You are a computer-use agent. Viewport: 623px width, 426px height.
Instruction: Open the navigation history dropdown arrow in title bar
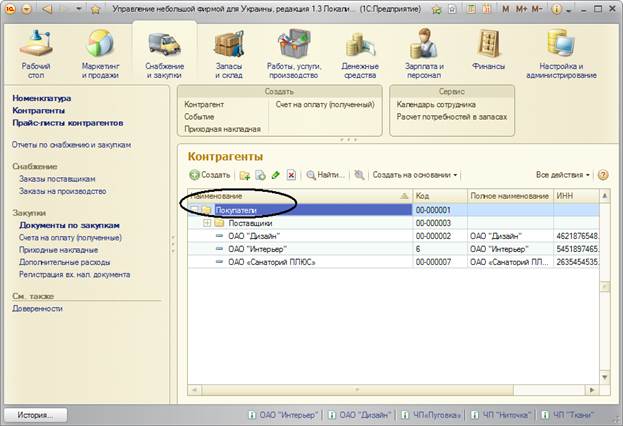coord(79,9)
